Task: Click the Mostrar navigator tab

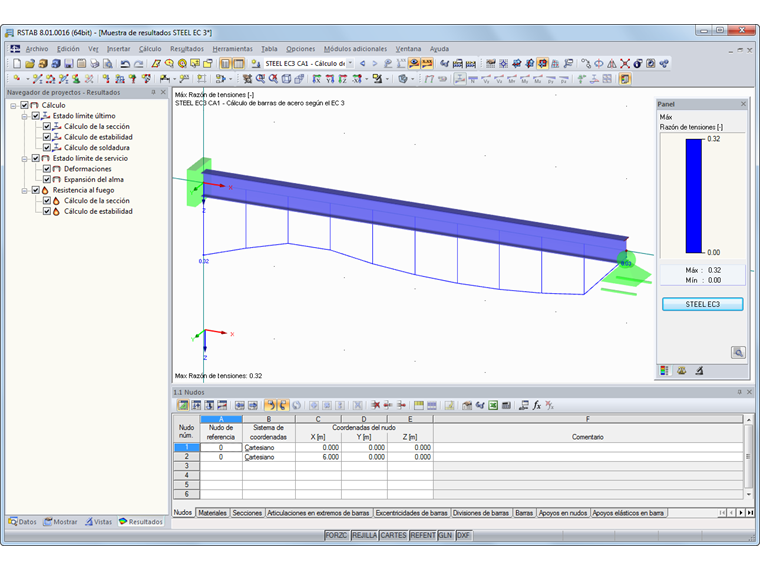Action: pos(61,522)
